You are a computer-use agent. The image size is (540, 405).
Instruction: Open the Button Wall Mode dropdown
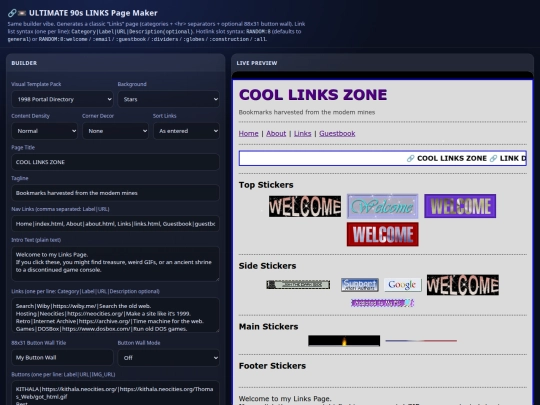coord(168,357)
